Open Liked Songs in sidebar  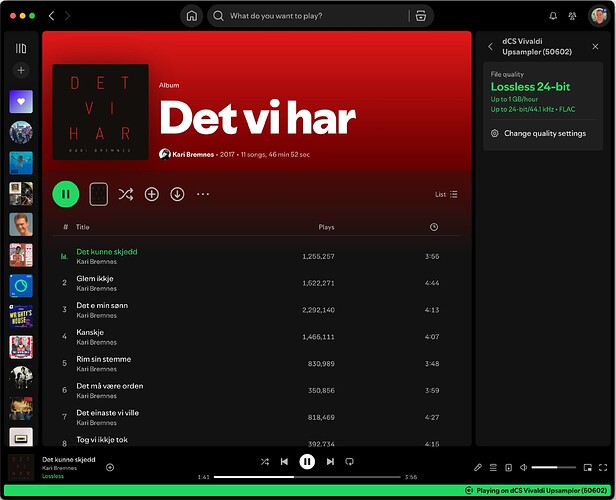coord(21,101)
